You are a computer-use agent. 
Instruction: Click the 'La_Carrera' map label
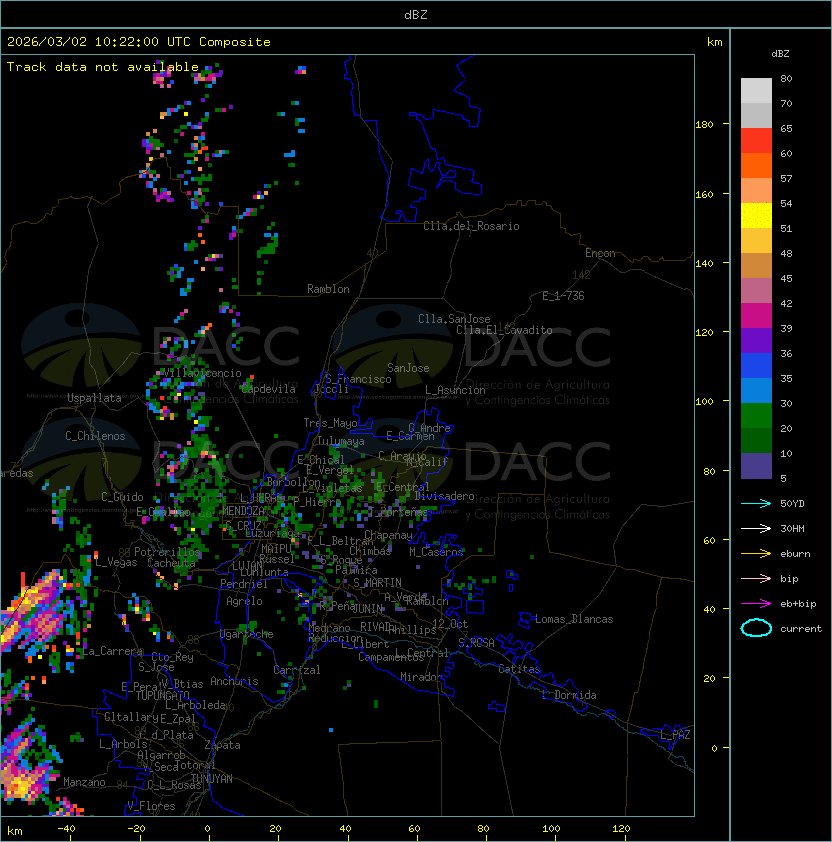112,651
